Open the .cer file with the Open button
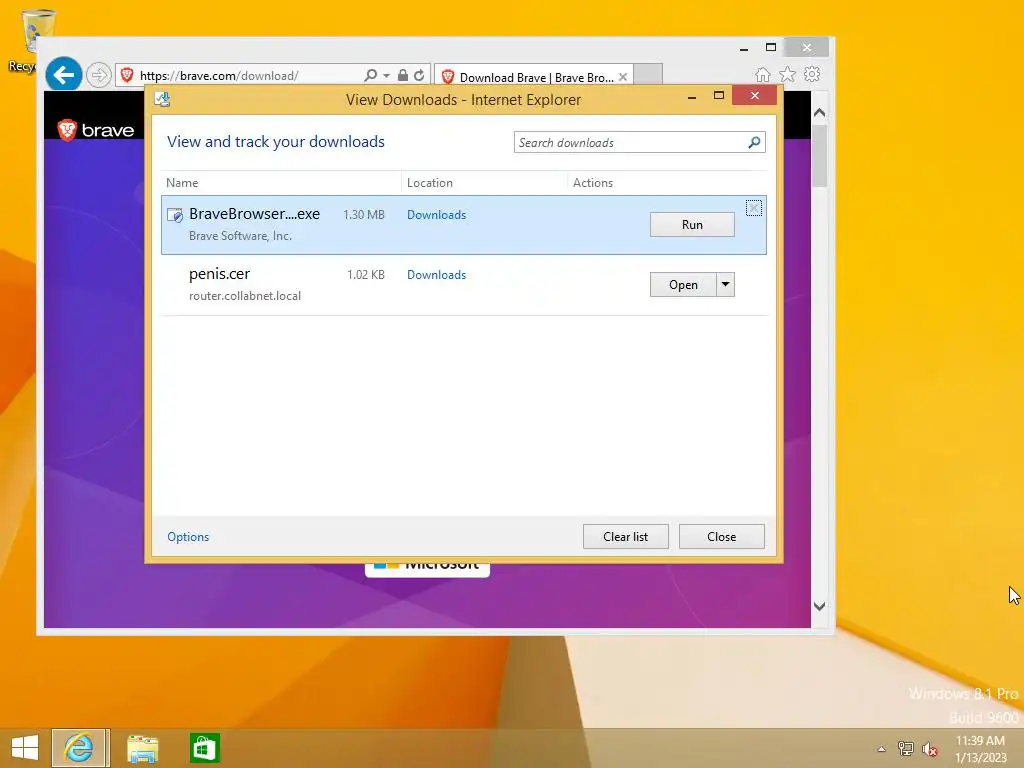The width and height of the screenshot is (1024, 768). [x=683, y=285]
